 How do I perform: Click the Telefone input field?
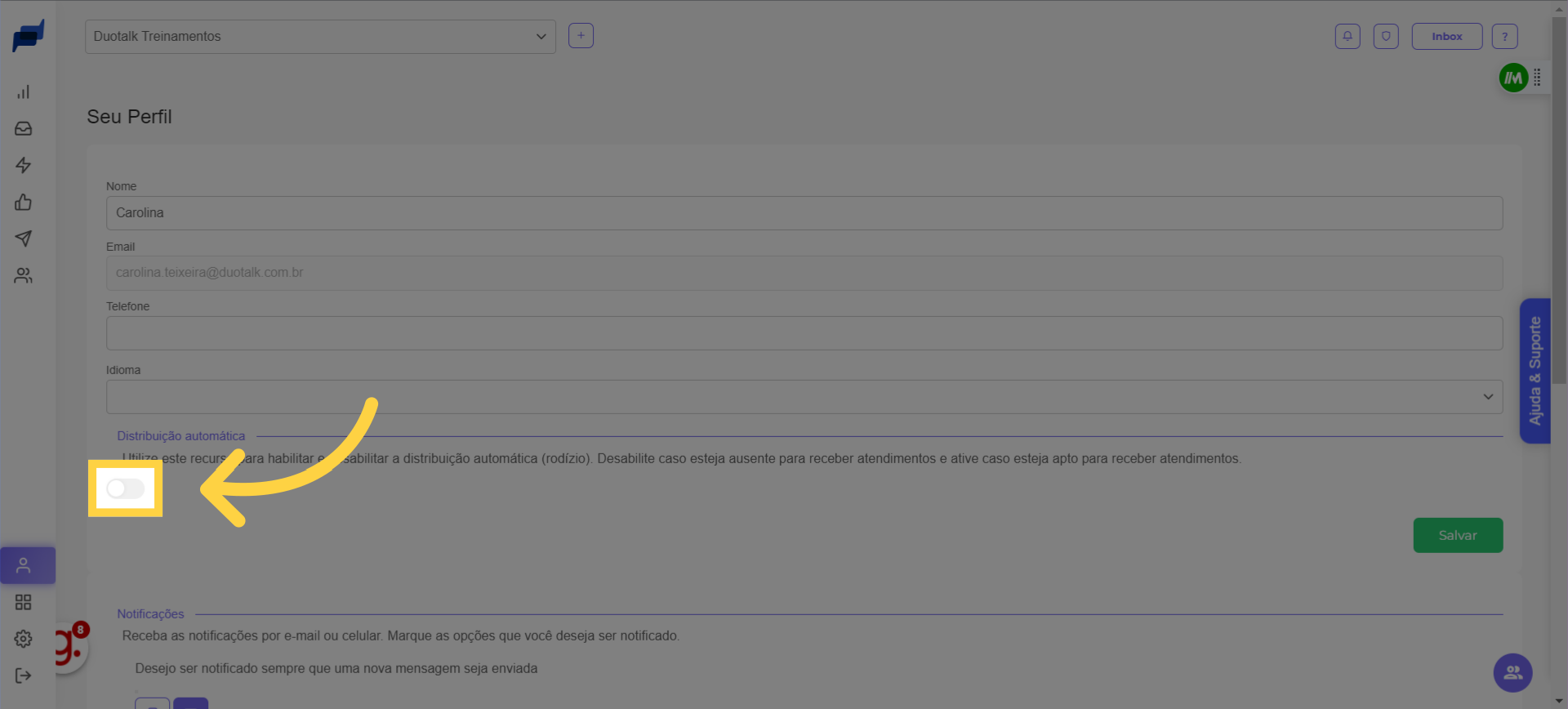click(804, 333)
